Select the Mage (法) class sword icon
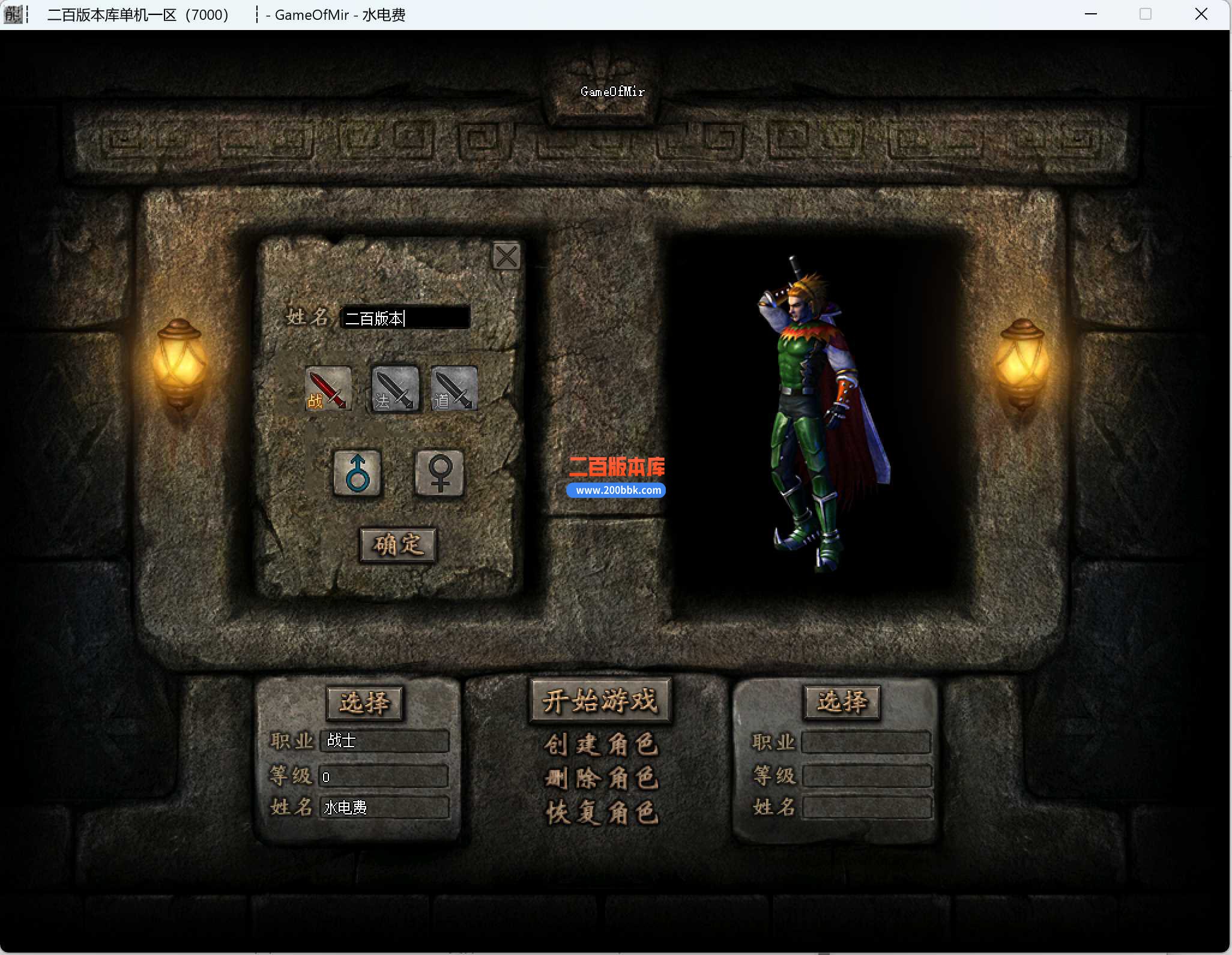This screenshot has height=955, width=1232. point(395,388)
